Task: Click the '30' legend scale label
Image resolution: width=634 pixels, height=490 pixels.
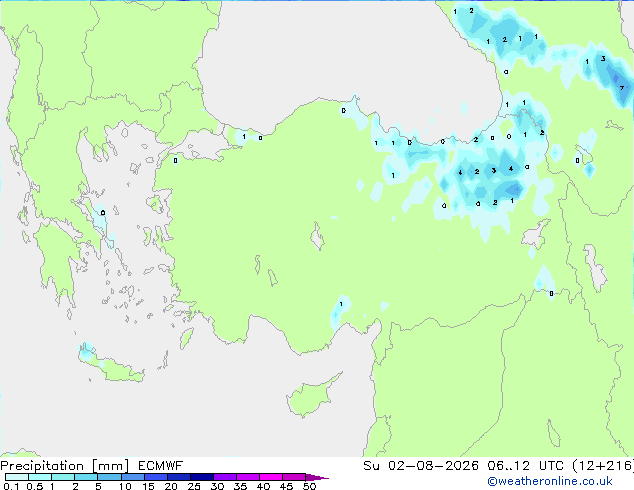Action: (x=217, y=486)
